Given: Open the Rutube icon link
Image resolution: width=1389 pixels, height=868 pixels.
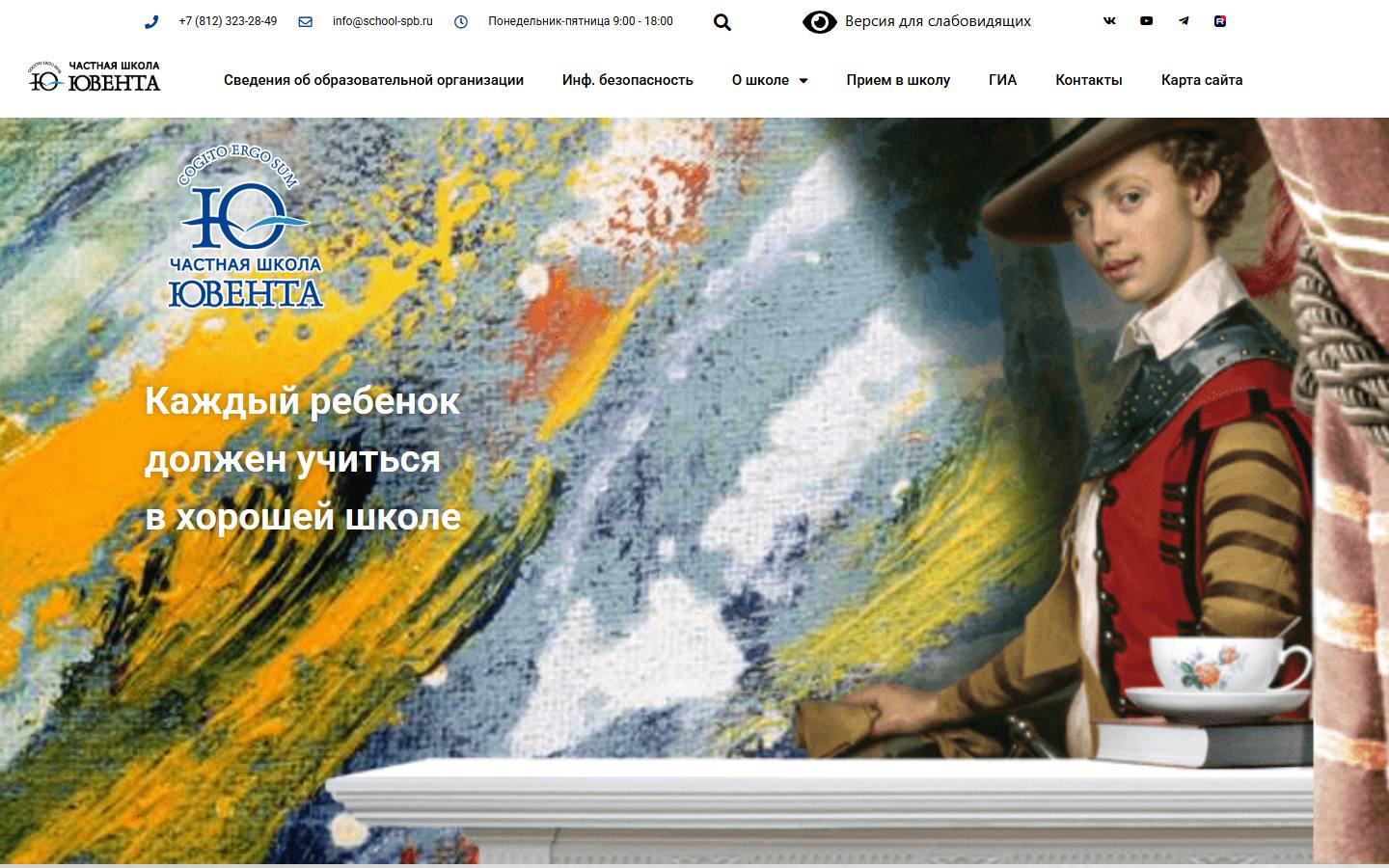Looking at the screenshot, I should click(x=1220, y=20).
